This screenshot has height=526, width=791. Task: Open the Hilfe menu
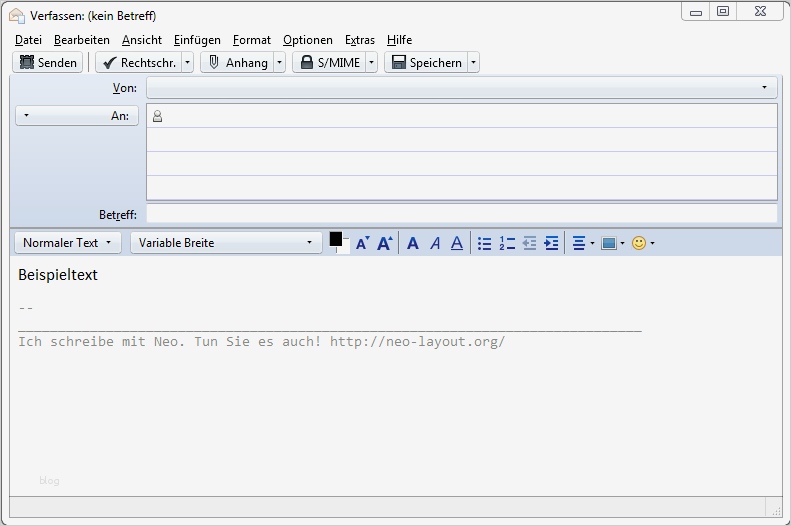[x=400, y=40]
